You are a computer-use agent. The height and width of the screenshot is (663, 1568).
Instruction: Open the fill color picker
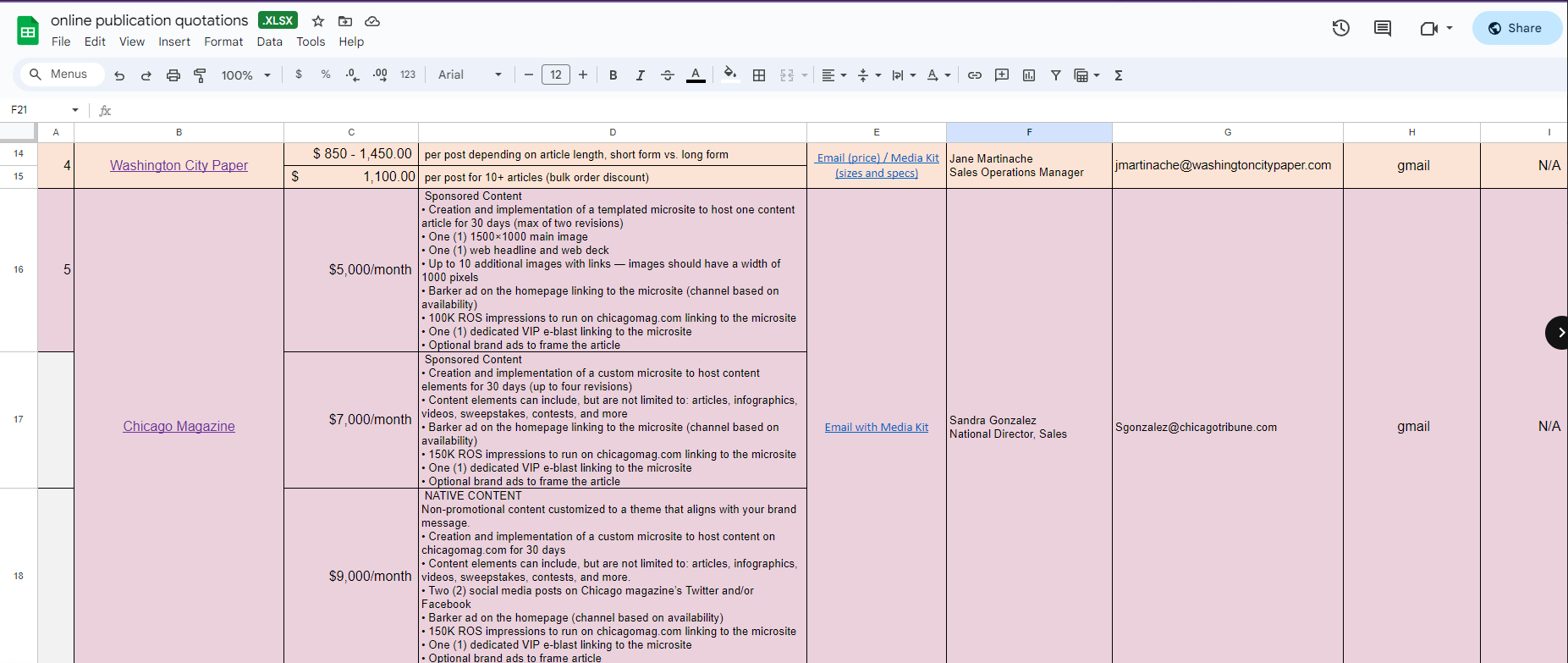tap(730, 75)
